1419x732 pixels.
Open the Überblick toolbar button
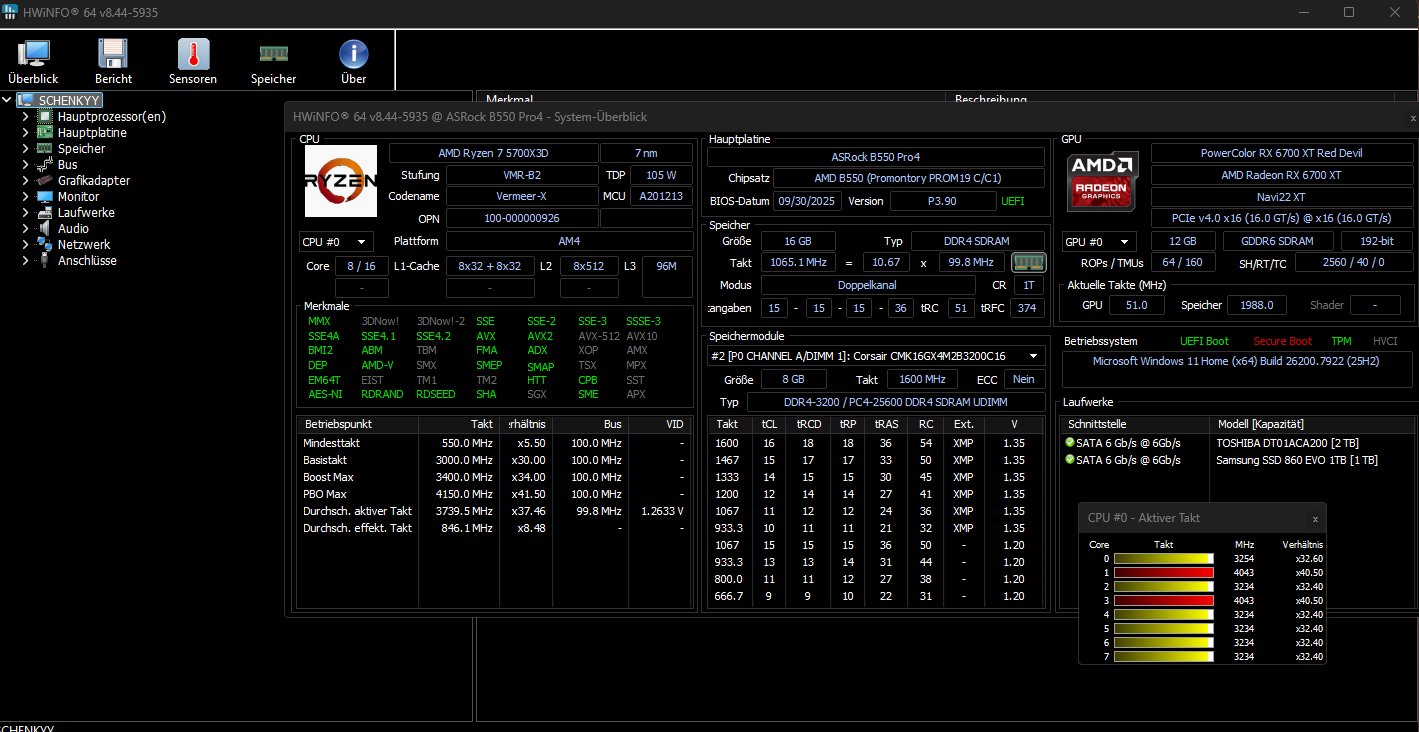click(x=33, y=62)
